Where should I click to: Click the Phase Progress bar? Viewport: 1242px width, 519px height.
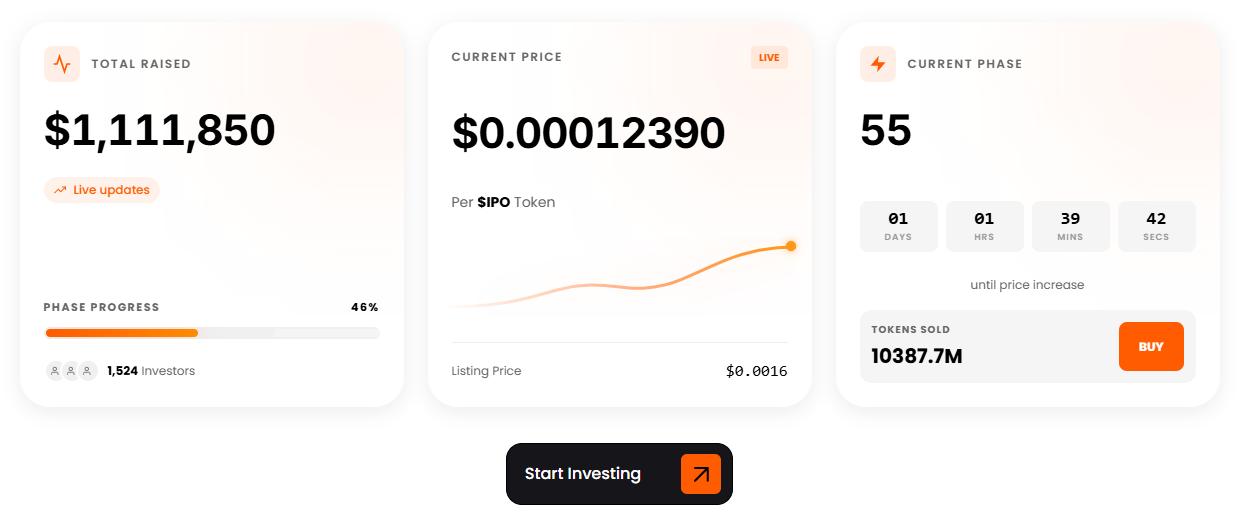211,333
